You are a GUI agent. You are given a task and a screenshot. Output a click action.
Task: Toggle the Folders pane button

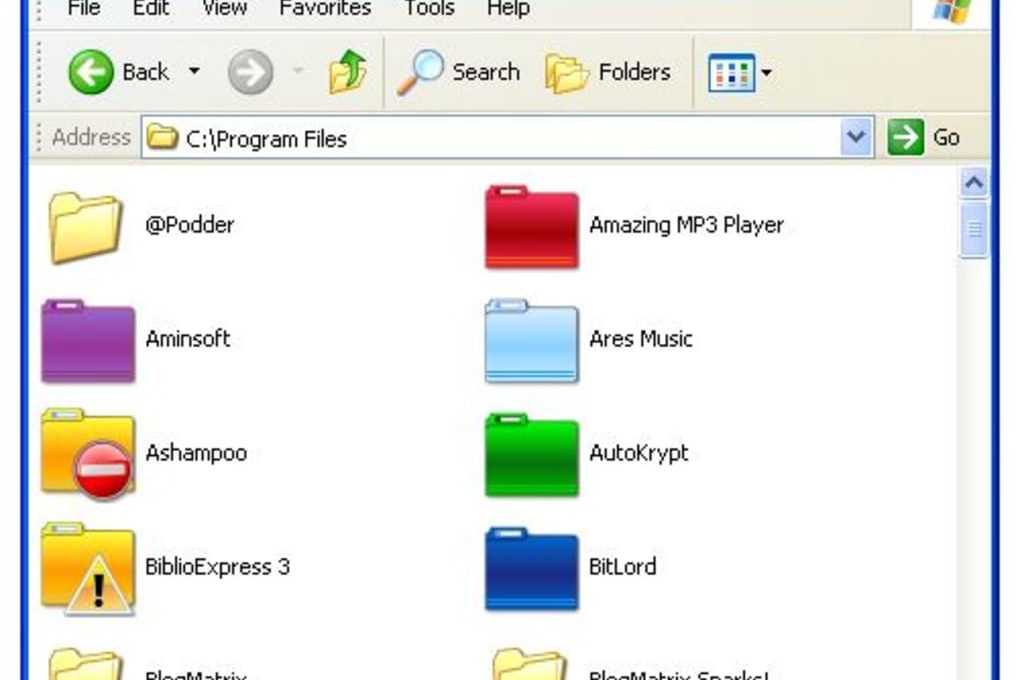pyautogui.click(x=608, y=72)
